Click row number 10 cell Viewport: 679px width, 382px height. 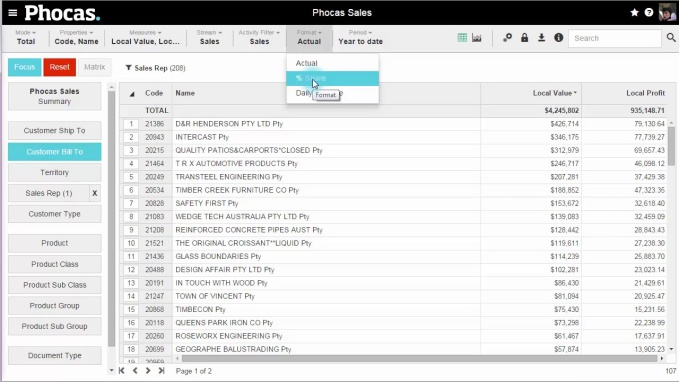click(x=131, y=243)
